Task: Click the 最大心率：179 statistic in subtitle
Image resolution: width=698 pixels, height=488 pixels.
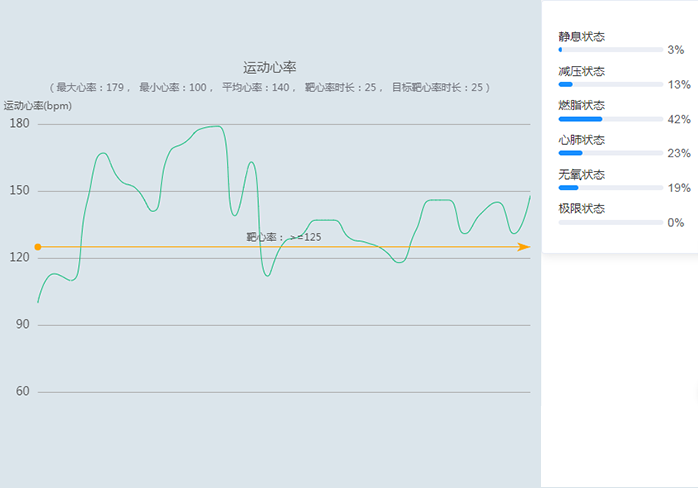Action: click(91, 88)
